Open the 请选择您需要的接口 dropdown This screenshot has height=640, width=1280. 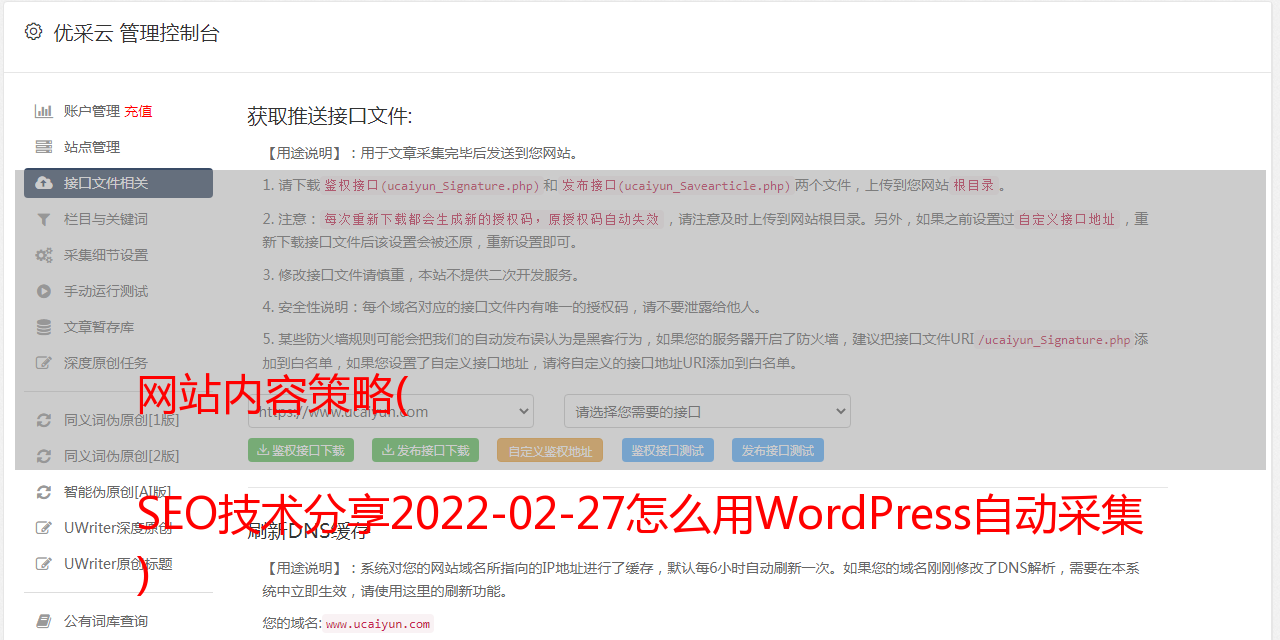[707, 411]
